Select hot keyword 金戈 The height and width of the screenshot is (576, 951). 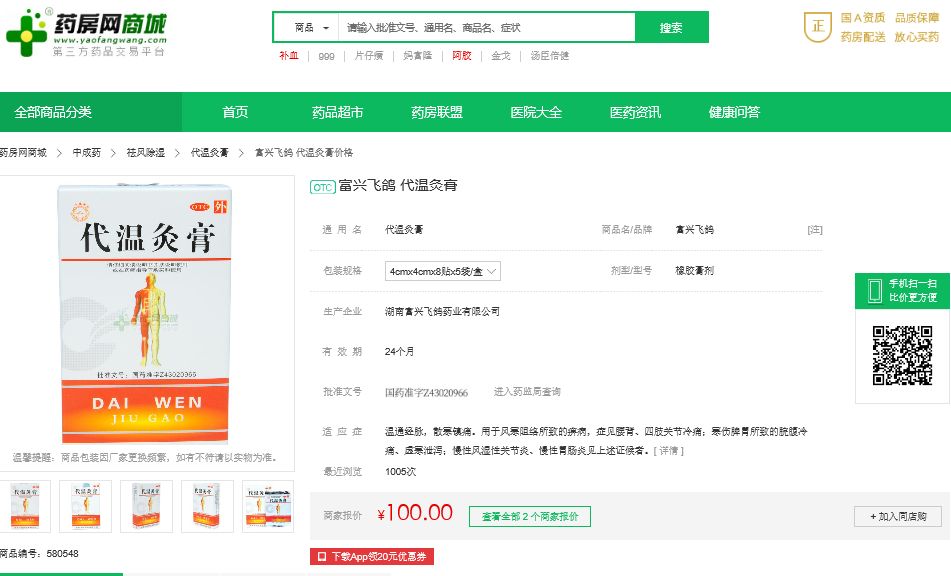tap(501, 56)
